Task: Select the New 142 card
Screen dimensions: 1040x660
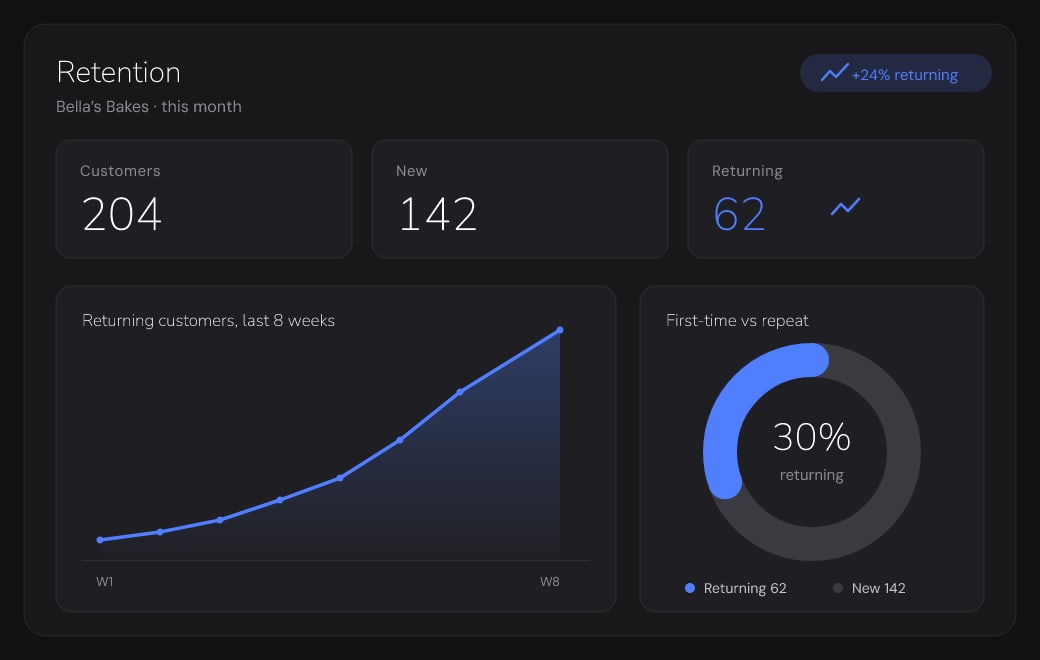Action: [519, 199]
